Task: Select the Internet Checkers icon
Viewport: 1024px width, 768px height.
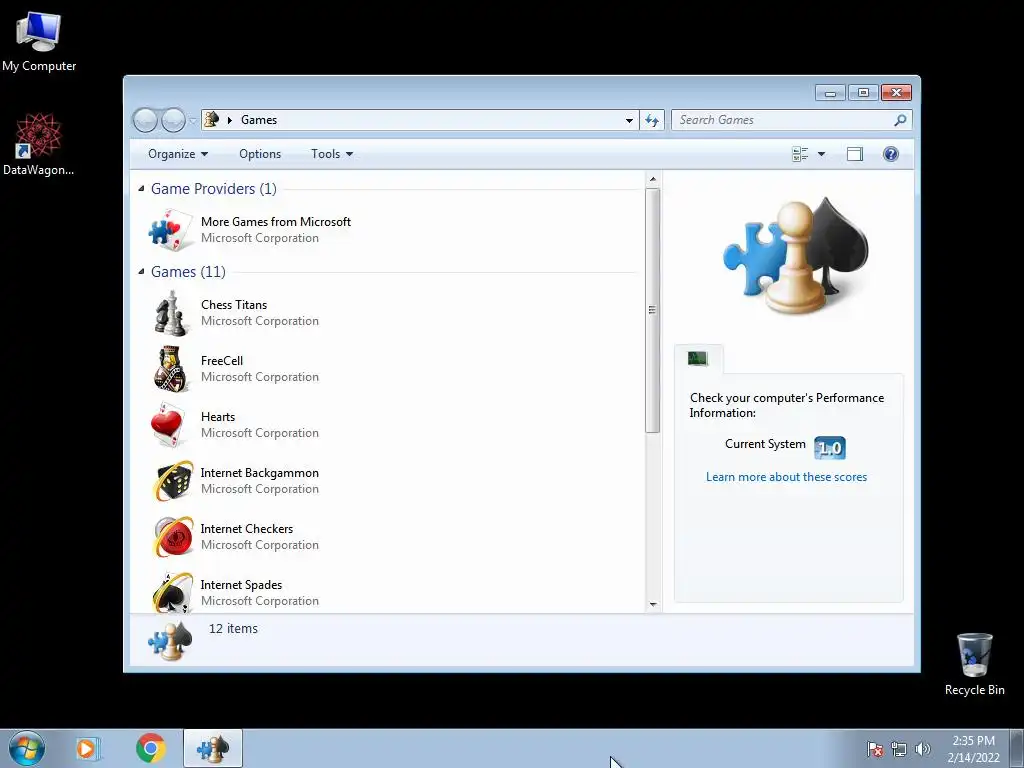Action: pyautogui.click(x=173, y=537)
